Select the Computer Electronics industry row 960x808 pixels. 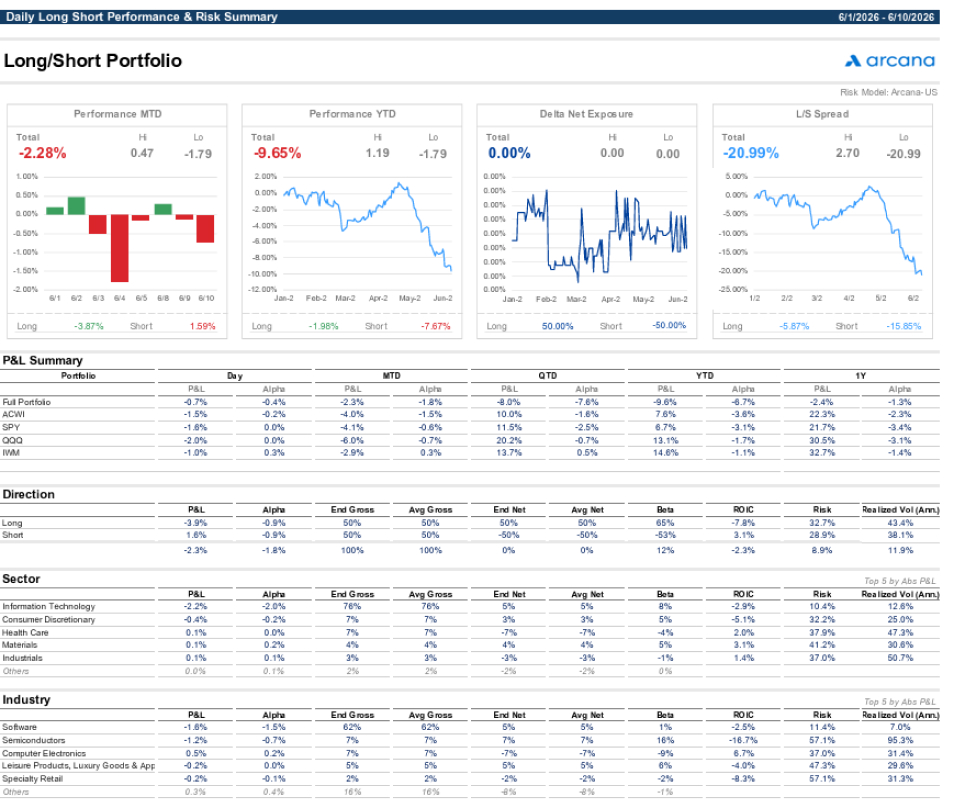point(470,753)
